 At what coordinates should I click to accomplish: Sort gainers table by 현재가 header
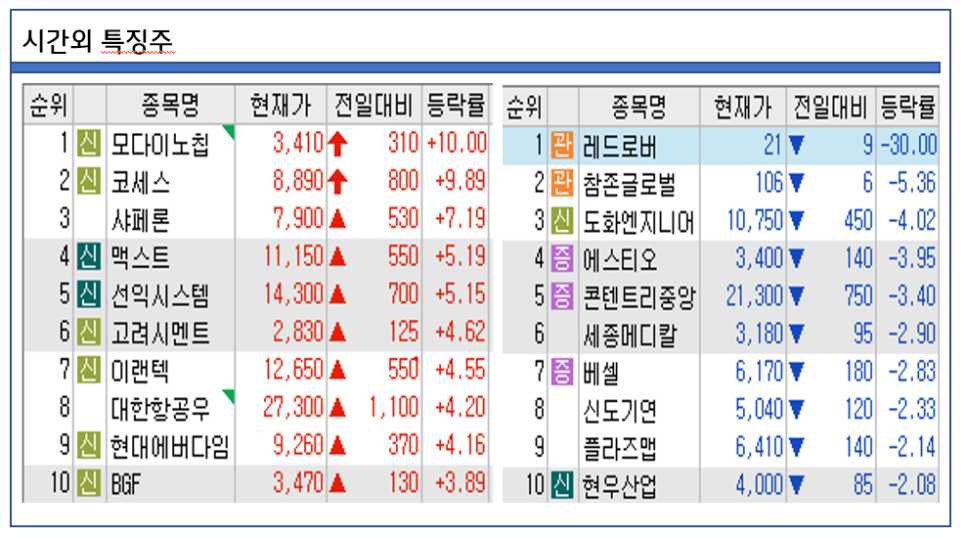click(x=281, y=105)
